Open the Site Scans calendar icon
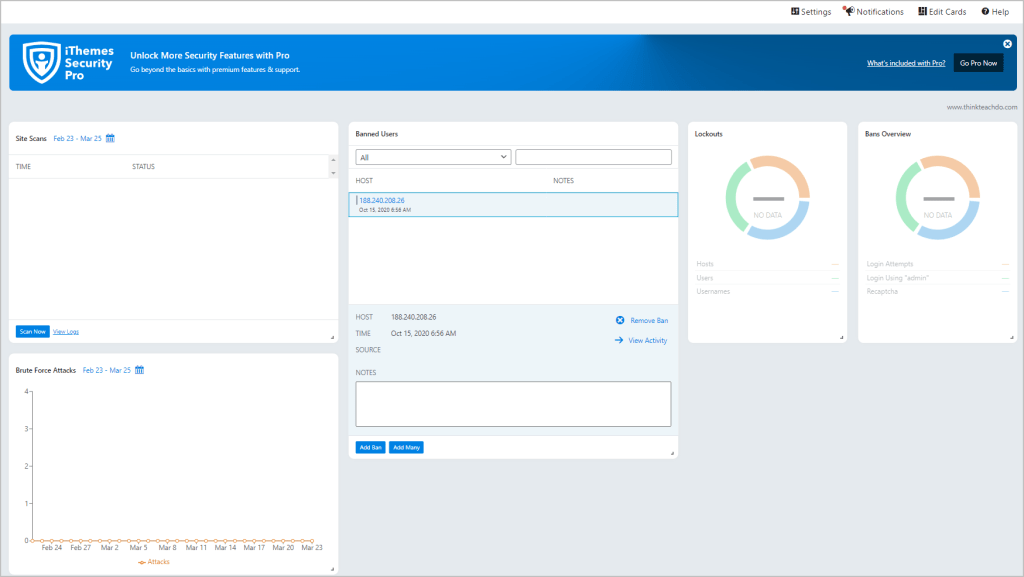 pos(110,138)
